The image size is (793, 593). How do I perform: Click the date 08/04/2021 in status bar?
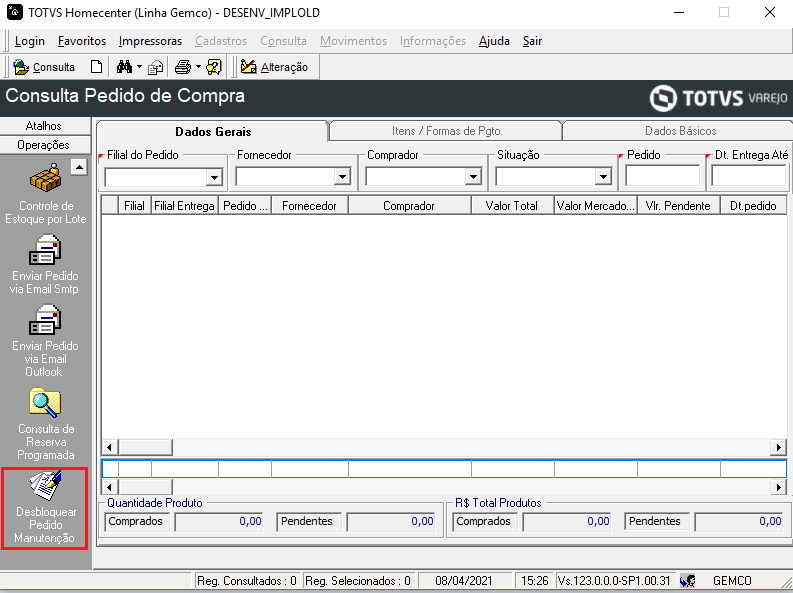(x=464, y=581)
